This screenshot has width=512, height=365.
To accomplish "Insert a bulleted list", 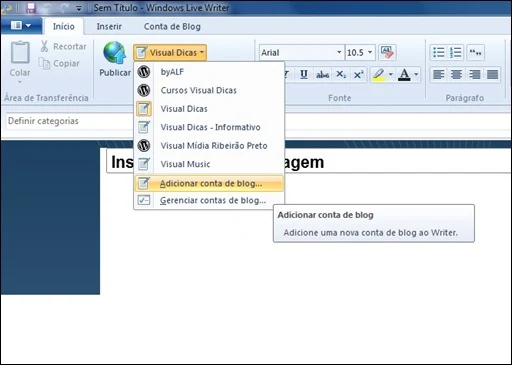I will (x=438, y=52).
